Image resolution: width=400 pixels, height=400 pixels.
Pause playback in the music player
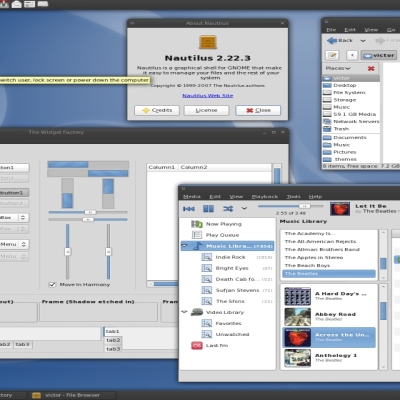pos(208,209)
